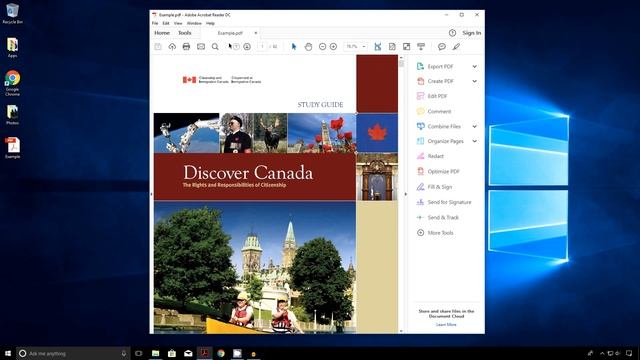640x360 pixels.
Task: Expand Organize Pages chevron
Action: click(475, 141)
